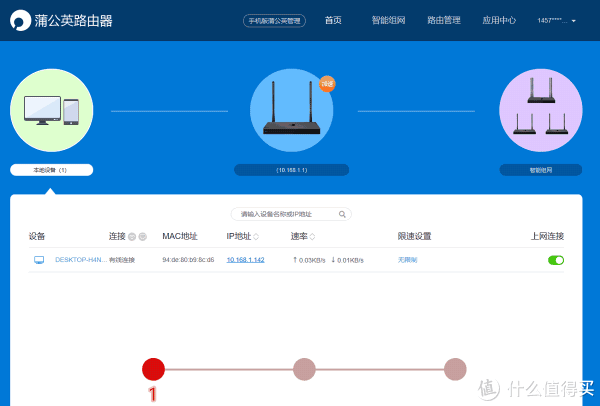Open the 智能组网 item in the top menu
This screenshot has width=600, height=406.
tap(388, 20)
